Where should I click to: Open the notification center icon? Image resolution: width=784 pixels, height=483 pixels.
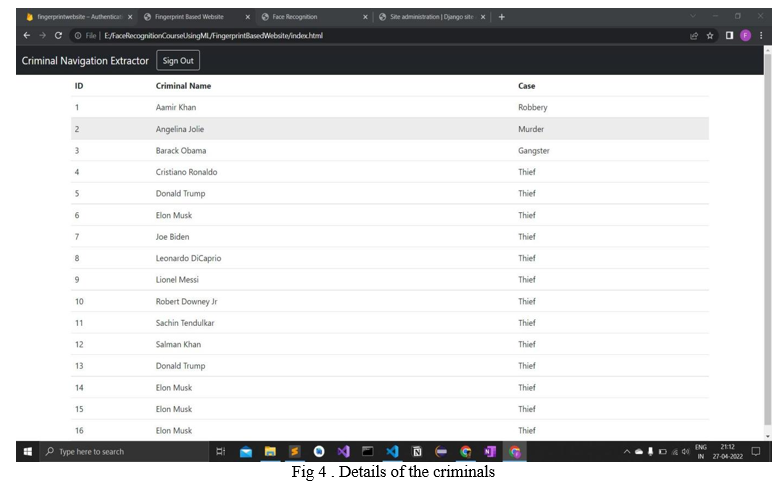756,452
